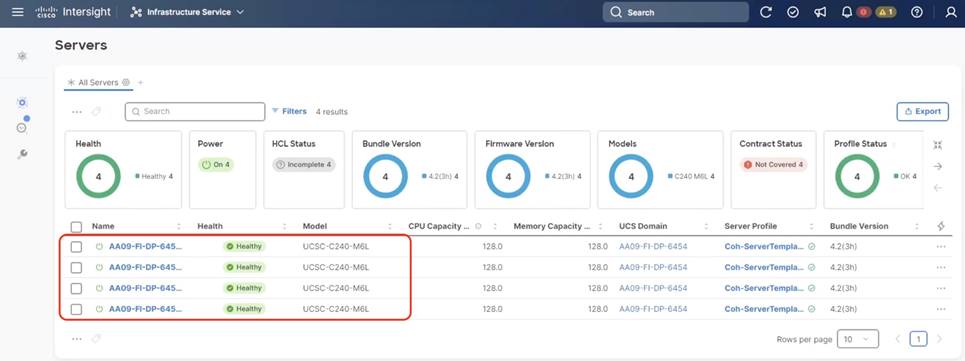The width and height of the screenshot is (965, 361).
Task: Open the hamburger navigation menu
Action: [18, 12]
